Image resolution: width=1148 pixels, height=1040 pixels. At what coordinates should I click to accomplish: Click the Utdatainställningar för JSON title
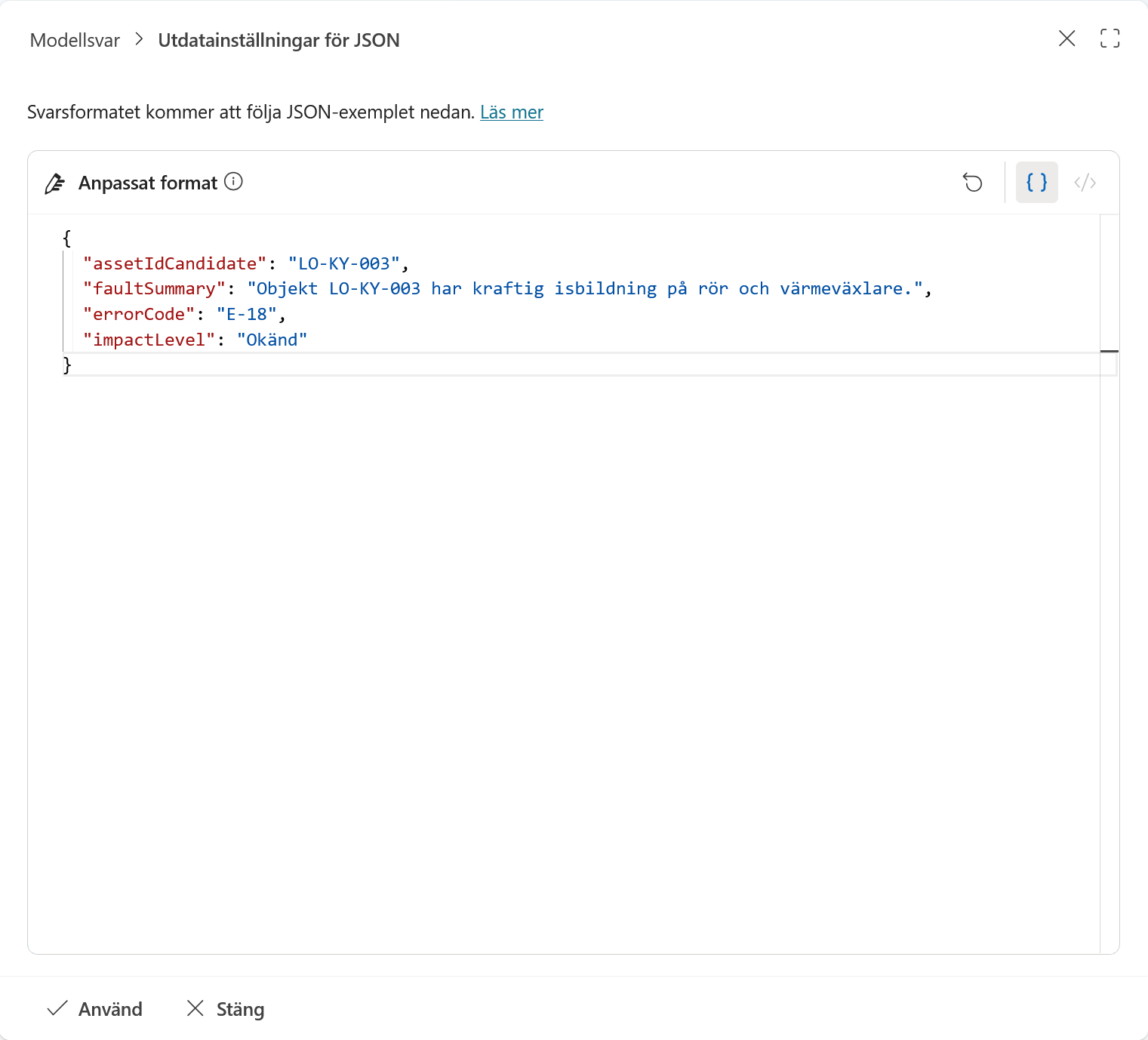tap(279, 40)
